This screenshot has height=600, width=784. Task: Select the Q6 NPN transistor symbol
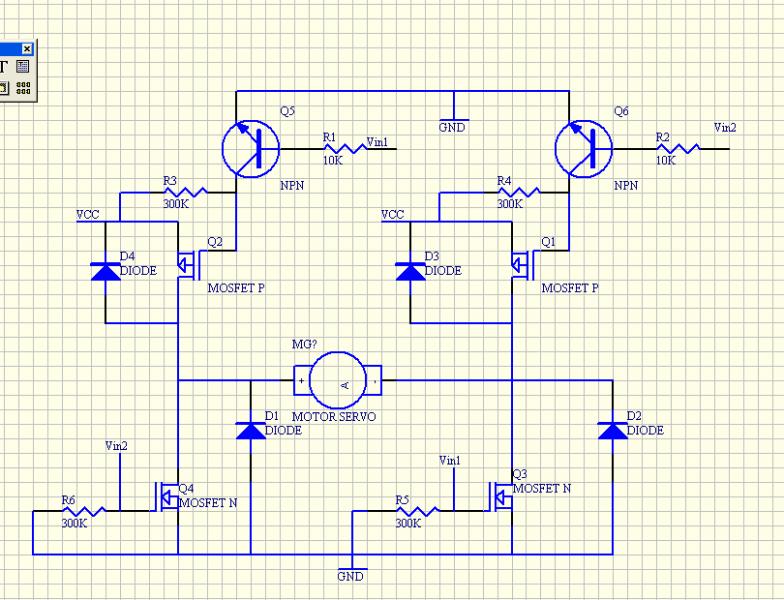pyautogui.click(x=582, y=147)
